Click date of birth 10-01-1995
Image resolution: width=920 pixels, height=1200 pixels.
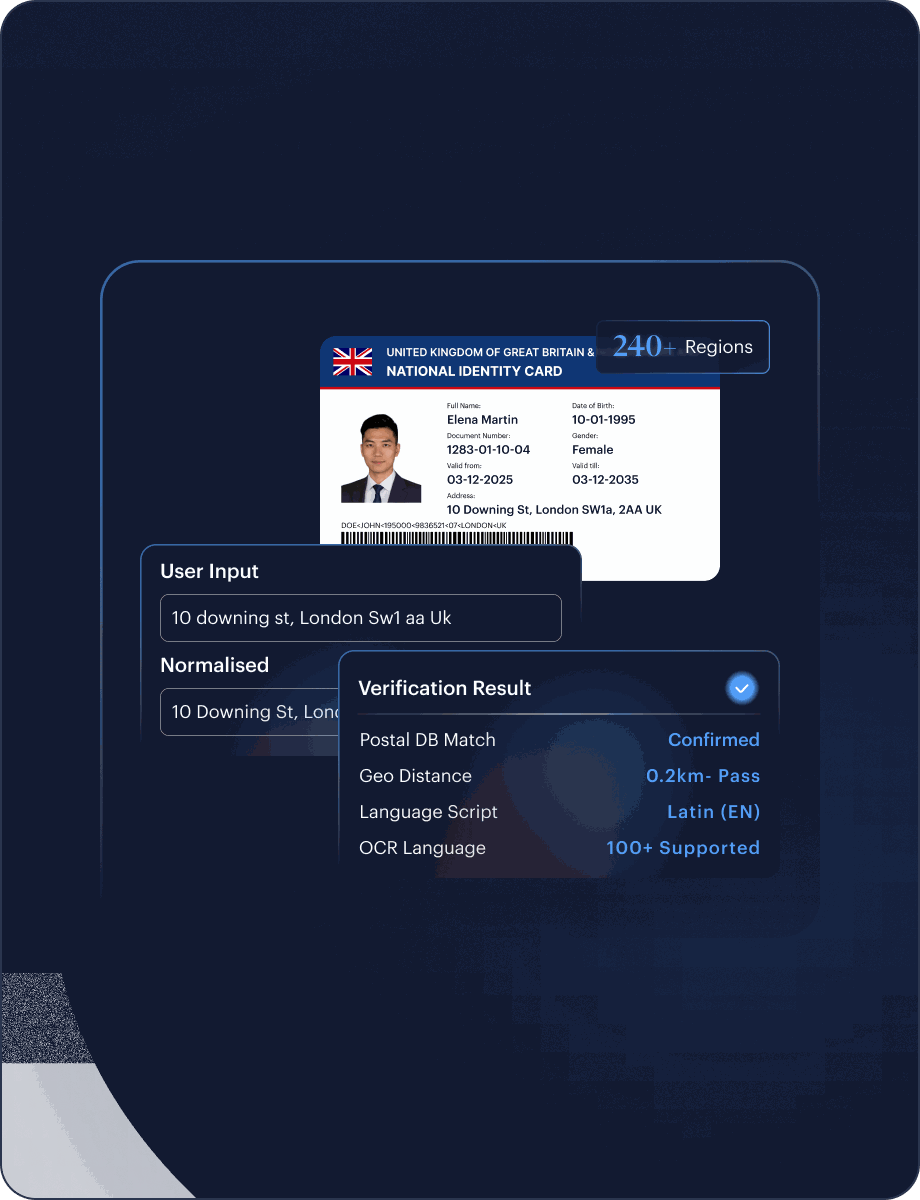604,420
